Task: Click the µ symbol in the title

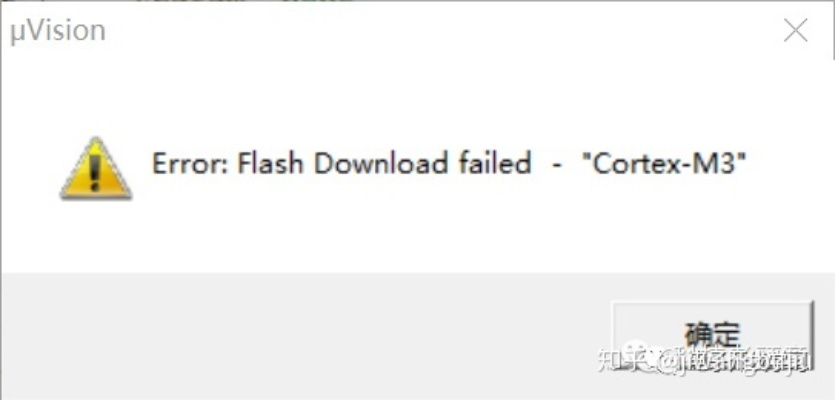Action: [16, 34]
